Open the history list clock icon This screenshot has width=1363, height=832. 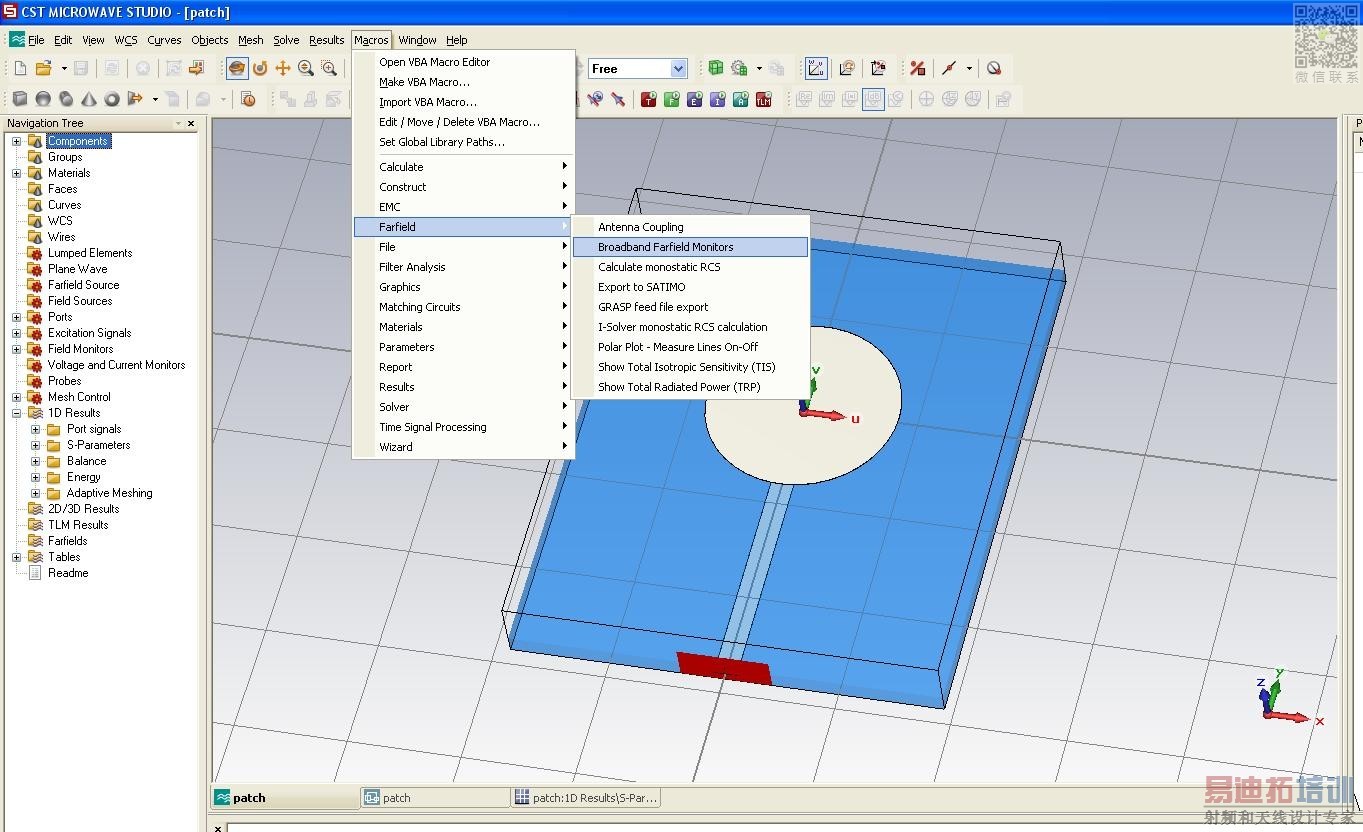(x=248, y=99)
